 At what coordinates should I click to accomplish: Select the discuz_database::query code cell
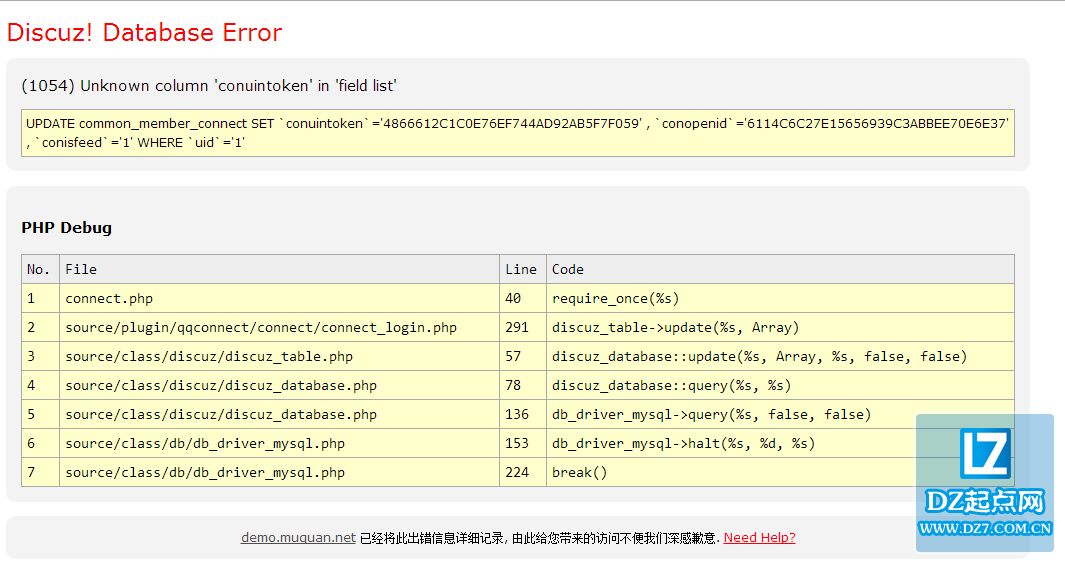(x=780, y=385)
